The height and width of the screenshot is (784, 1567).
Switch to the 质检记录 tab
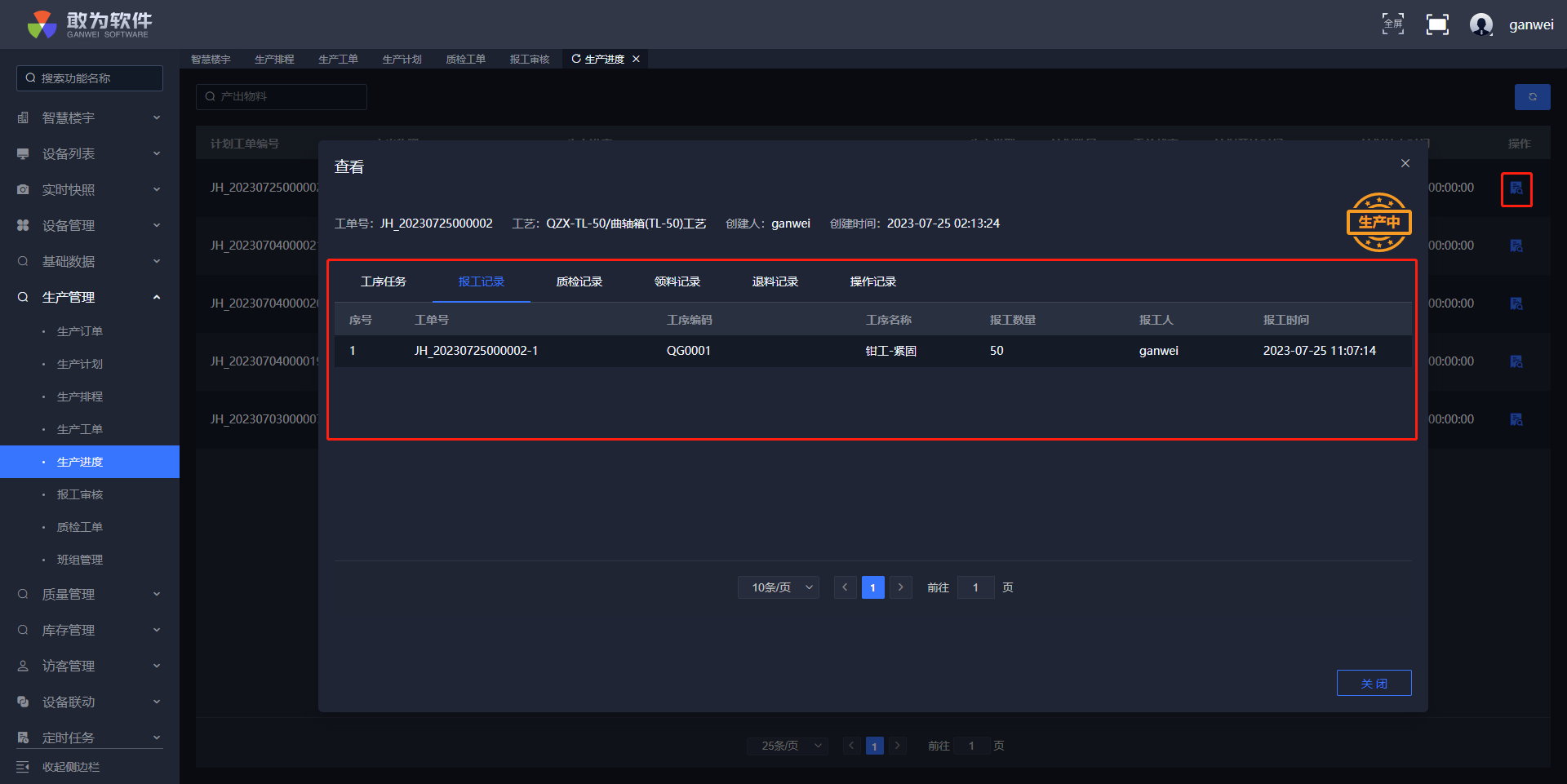tap(579, 281)
